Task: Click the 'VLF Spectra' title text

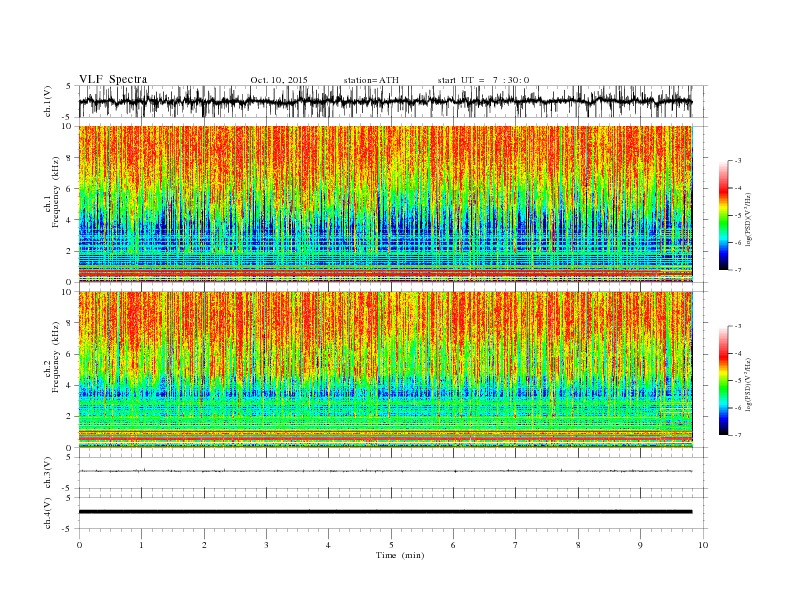Action: pos(113,79)
